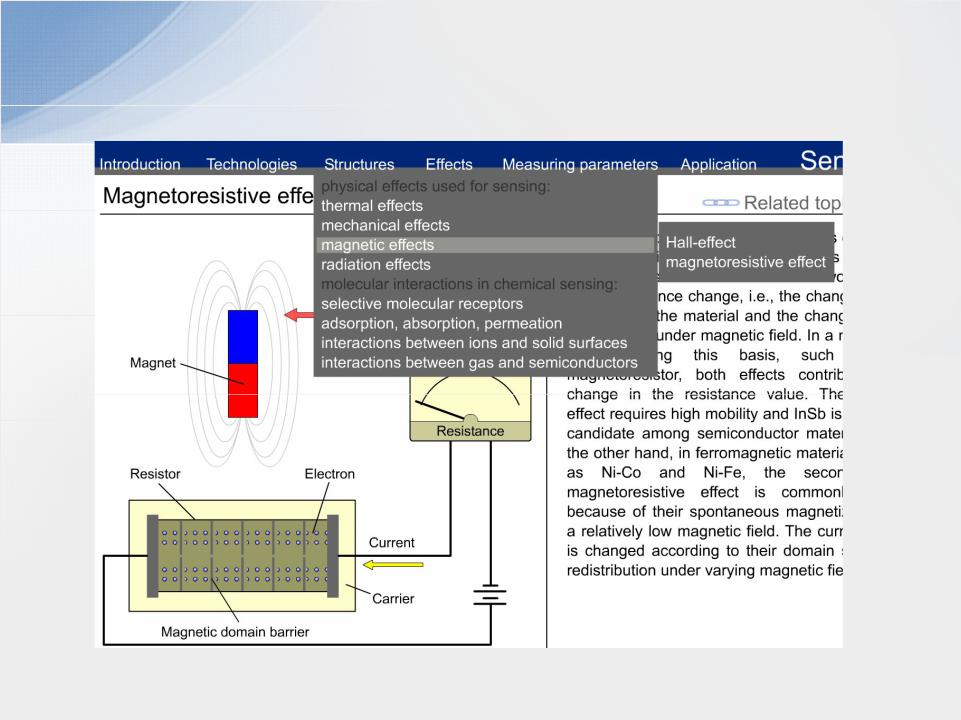Click the Magnetoresistive effect page heading

[x=208, y=196]
